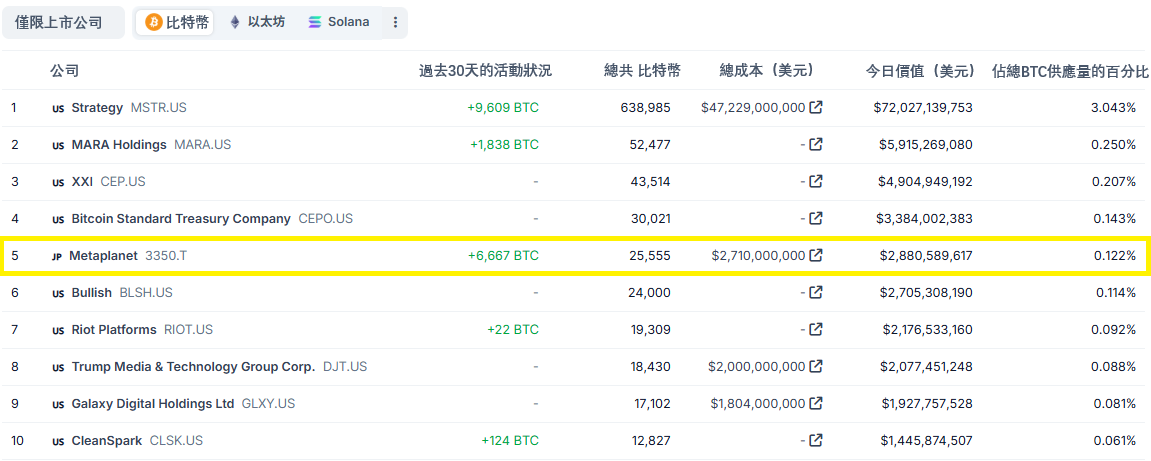Open Bitcoin Standard Treasury Company link
1151x461 pixels.
181,219
